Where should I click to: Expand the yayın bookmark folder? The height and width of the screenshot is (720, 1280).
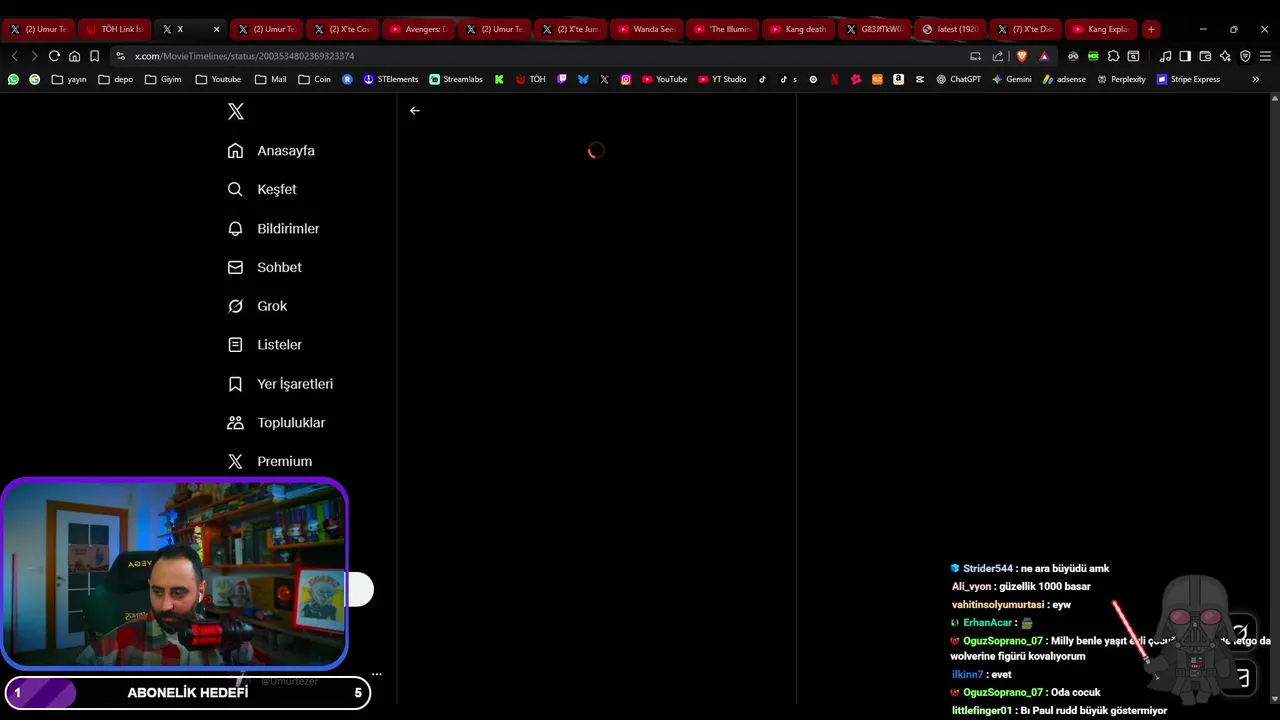click(x=68, y=79)
